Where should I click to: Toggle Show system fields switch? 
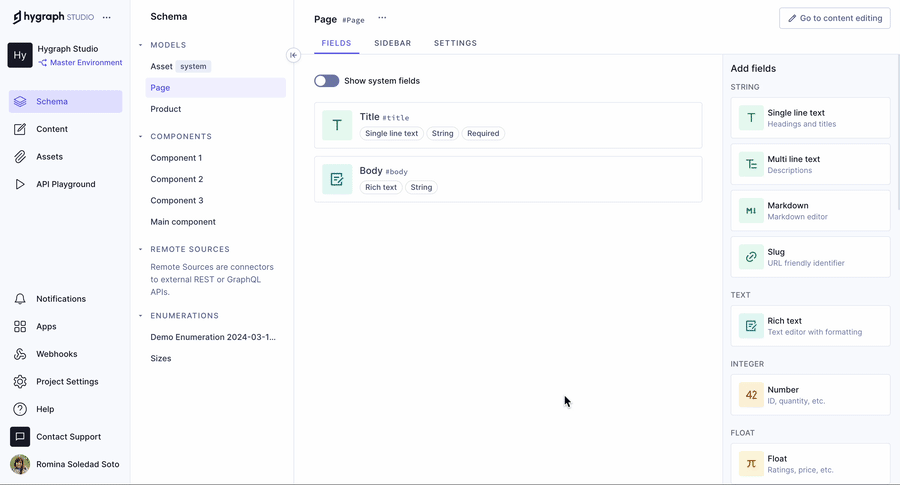click(326, 81)
